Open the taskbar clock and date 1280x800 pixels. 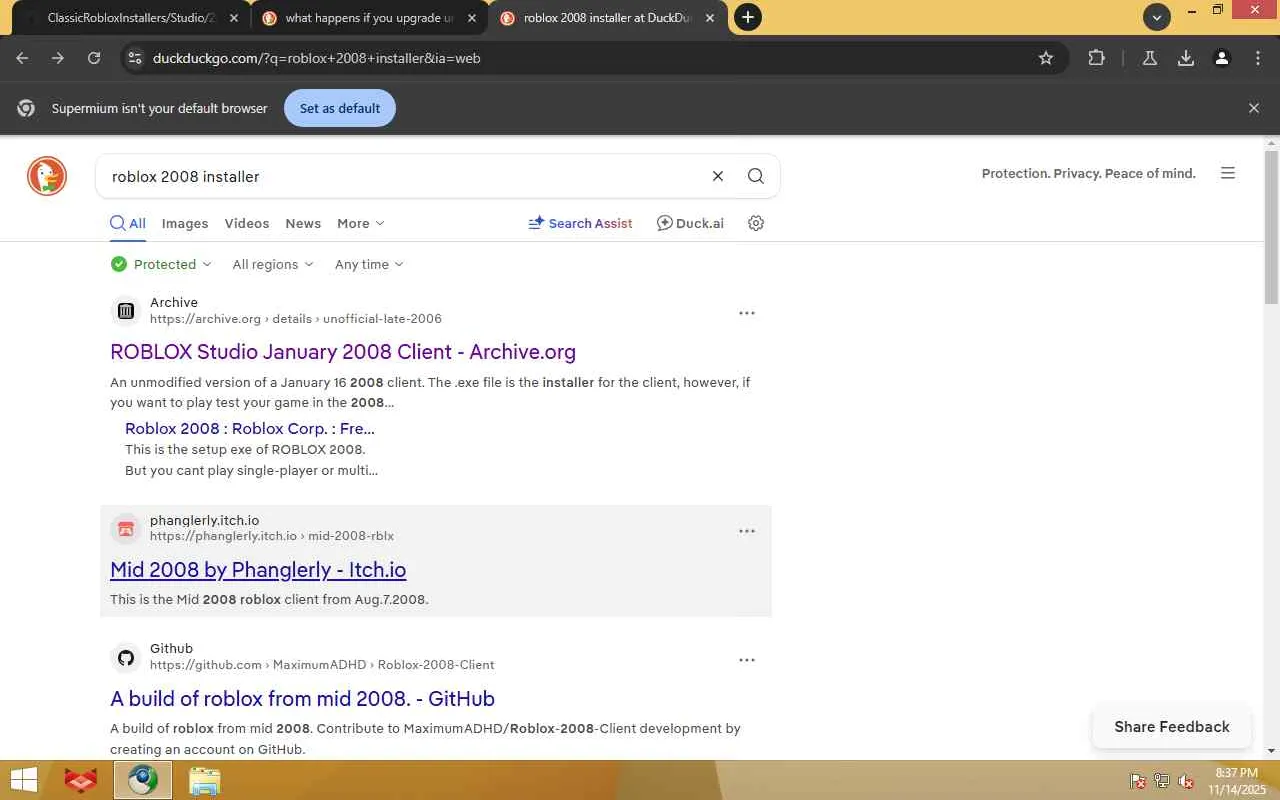click(1236, 781)
